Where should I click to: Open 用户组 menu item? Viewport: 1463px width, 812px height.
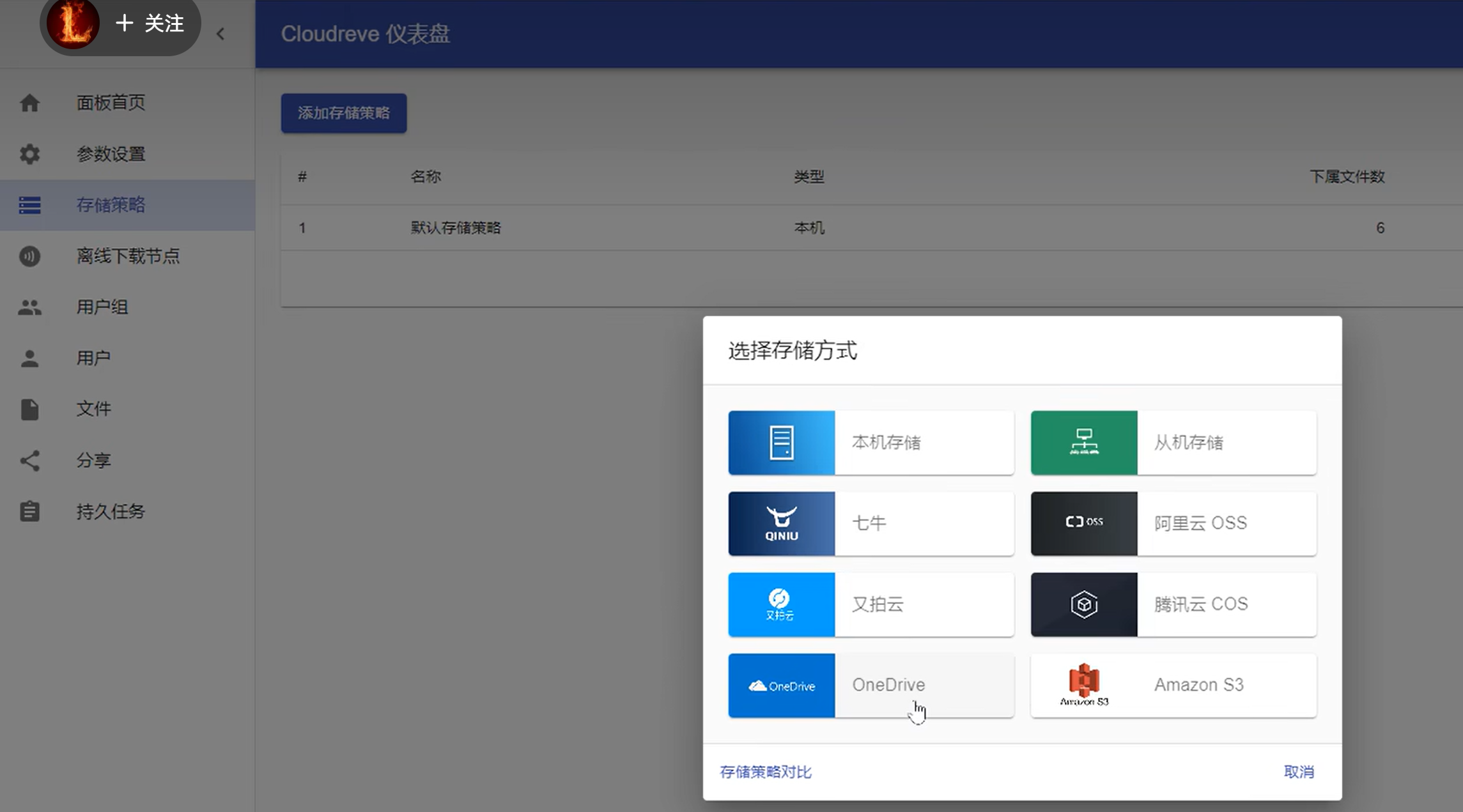[128, 307]
